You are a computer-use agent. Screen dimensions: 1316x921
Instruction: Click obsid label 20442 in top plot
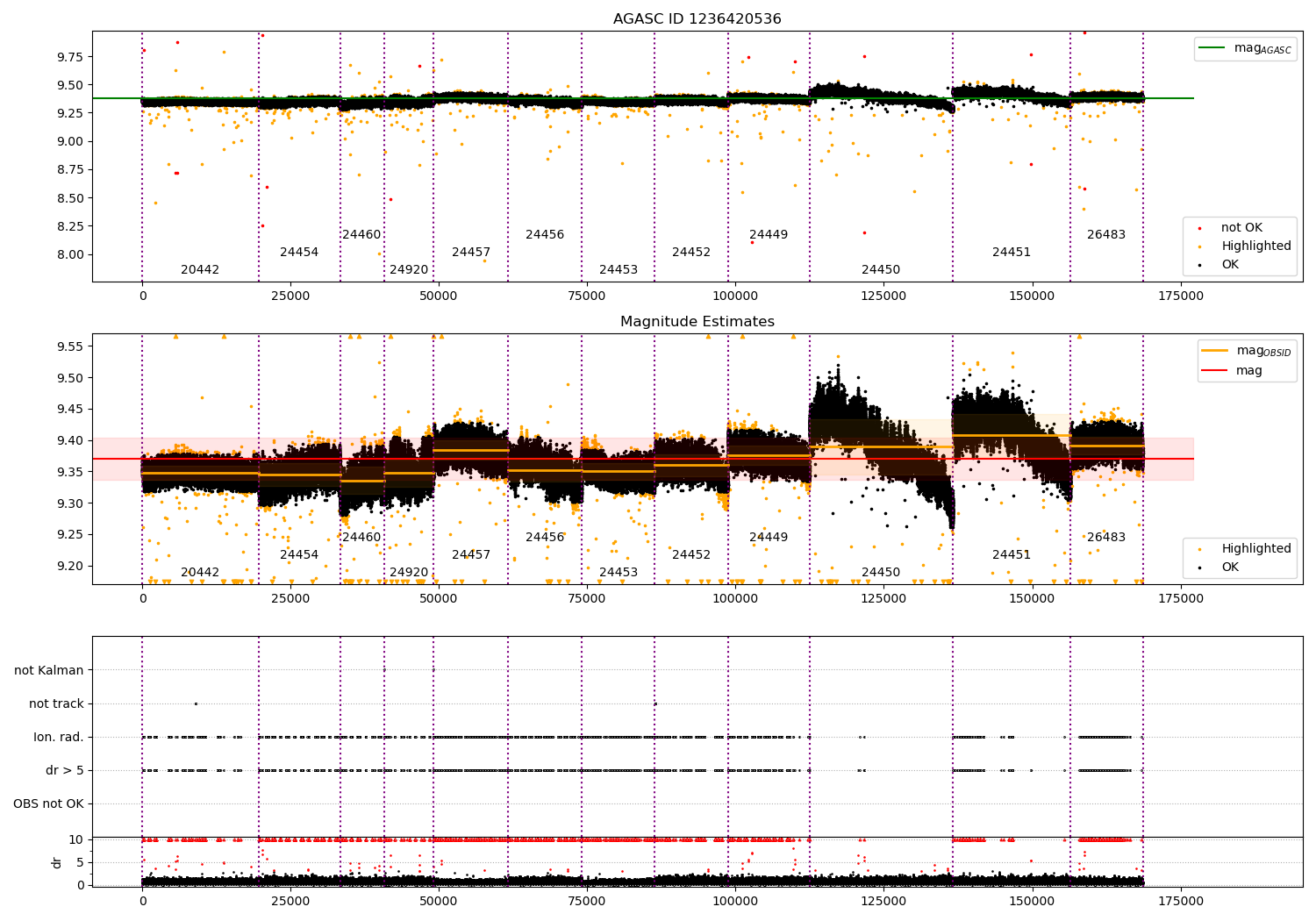[200, 270]
